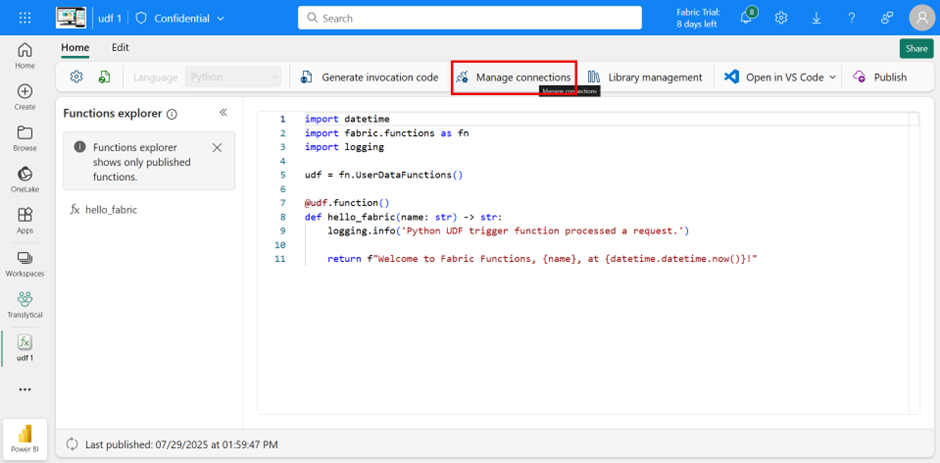Collapse the Functions explorer panel
Image resolution: width=940 pixels, height=463 pixels.
tap(223, 113)
